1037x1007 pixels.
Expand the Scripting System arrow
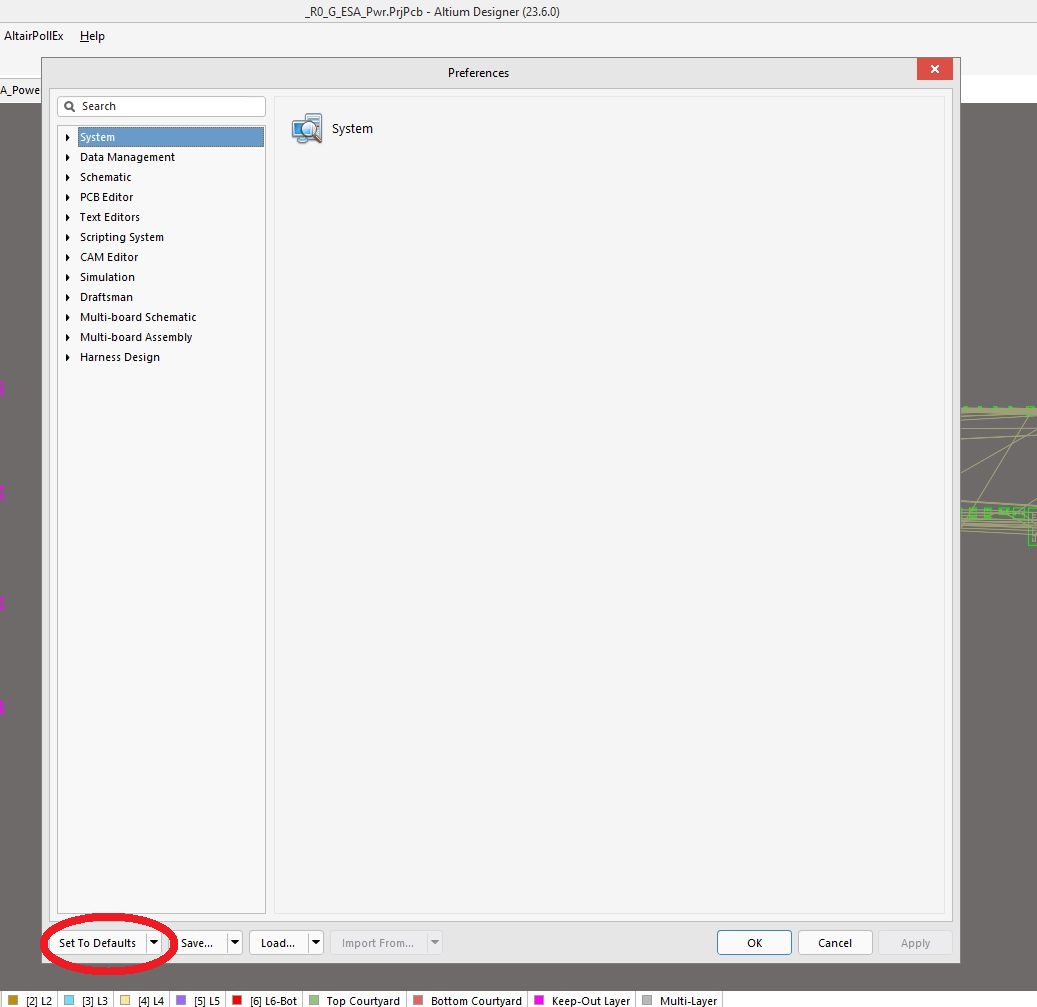(x=67, y=237)
